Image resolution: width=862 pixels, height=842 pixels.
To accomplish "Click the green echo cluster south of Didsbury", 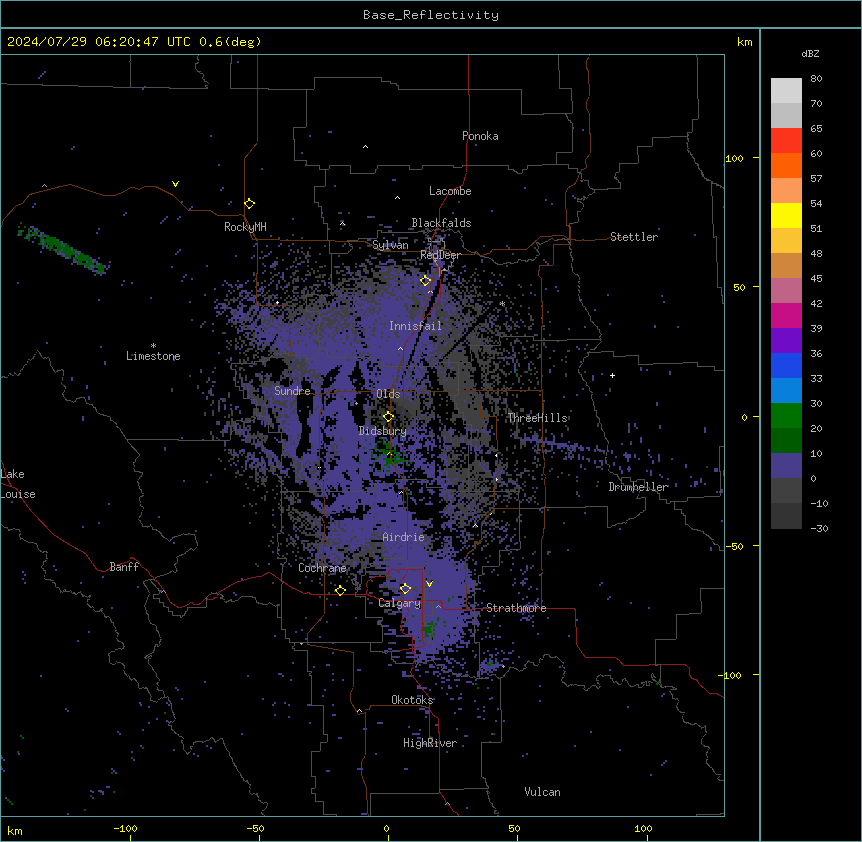I will click(387, 455).
